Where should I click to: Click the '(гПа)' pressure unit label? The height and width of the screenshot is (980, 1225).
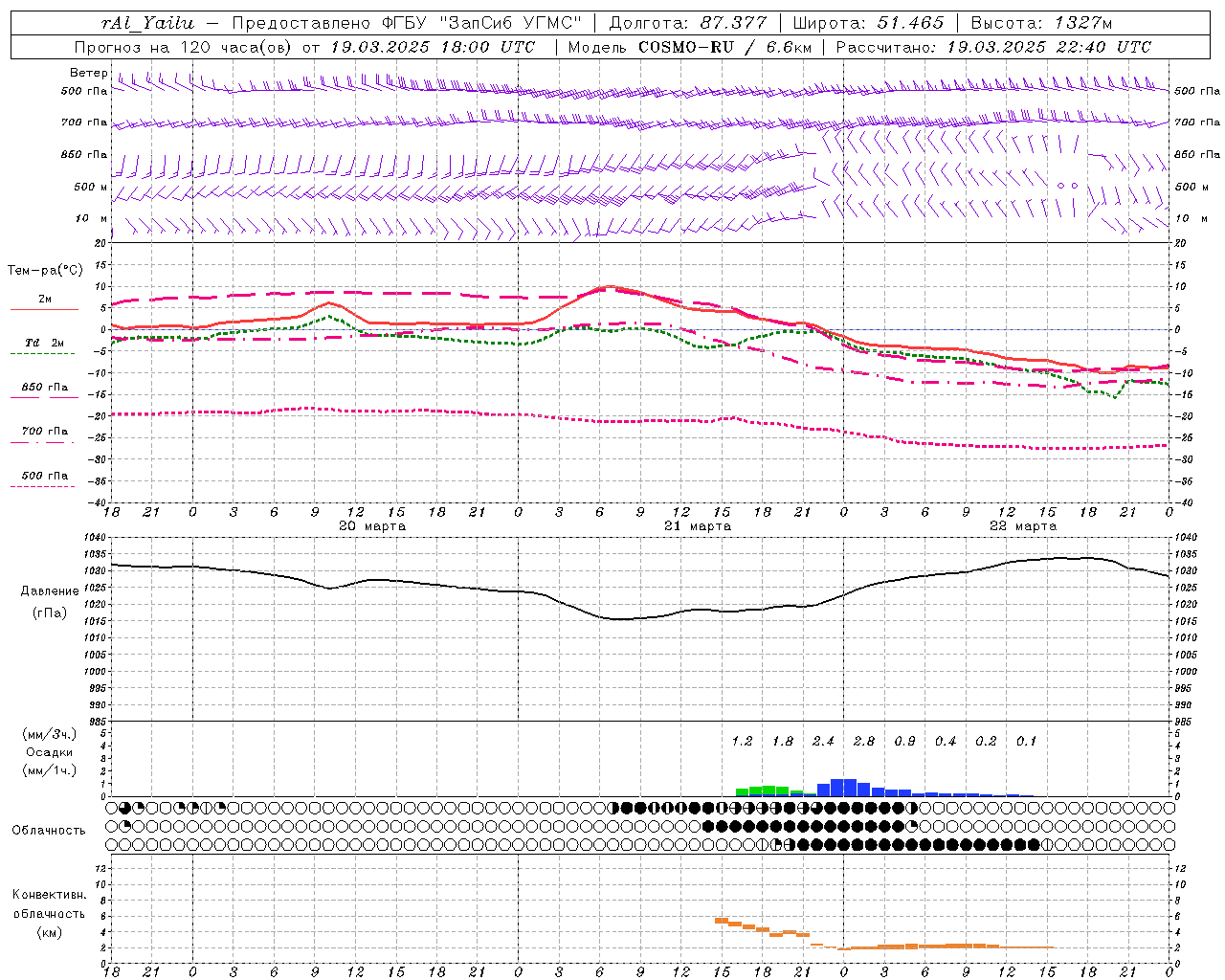click(50, 612)
